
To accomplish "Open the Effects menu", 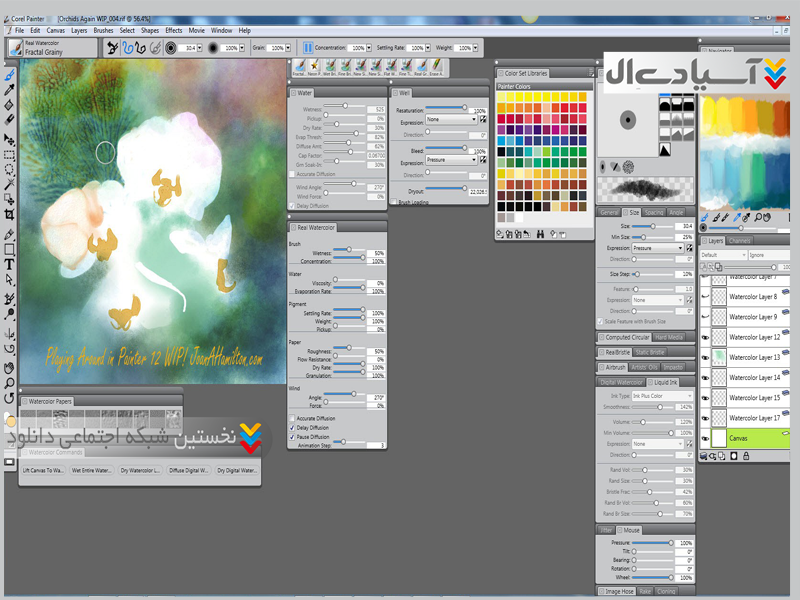I will [x=174, y=31].
